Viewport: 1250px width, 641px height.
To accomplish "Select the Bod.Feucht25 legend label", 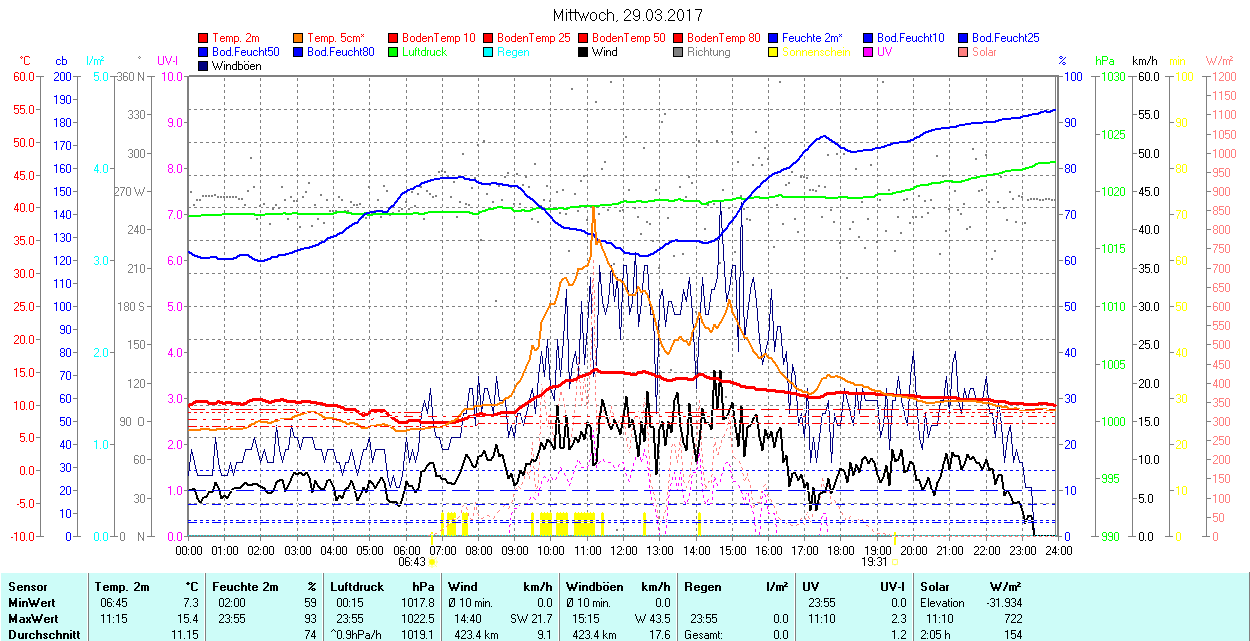I will pyautogui.click(x=1008, y=38).
